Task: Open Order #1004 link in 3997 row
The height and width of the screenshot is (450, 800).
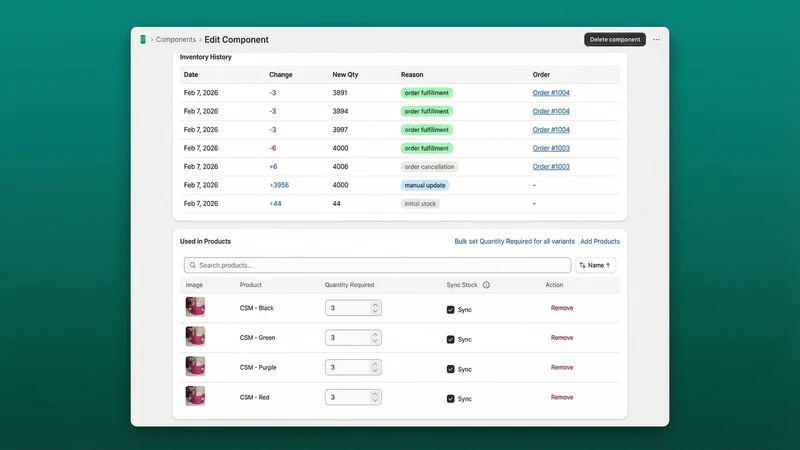Action: 551,130
